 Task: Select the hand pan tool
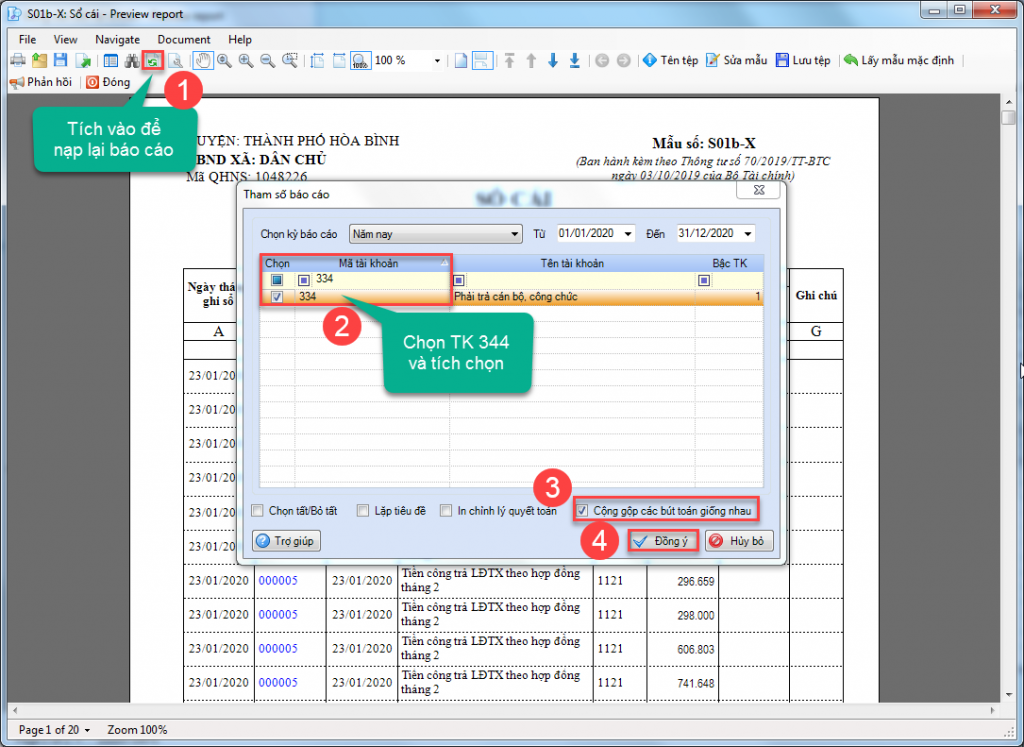(x=202, y=61)
